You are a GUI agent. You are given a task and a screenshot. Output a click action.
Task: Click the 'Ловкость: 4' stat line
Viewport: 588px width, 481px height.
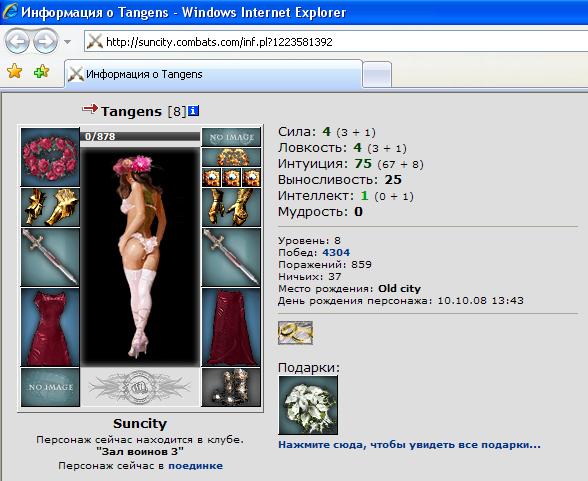[342, 148]
